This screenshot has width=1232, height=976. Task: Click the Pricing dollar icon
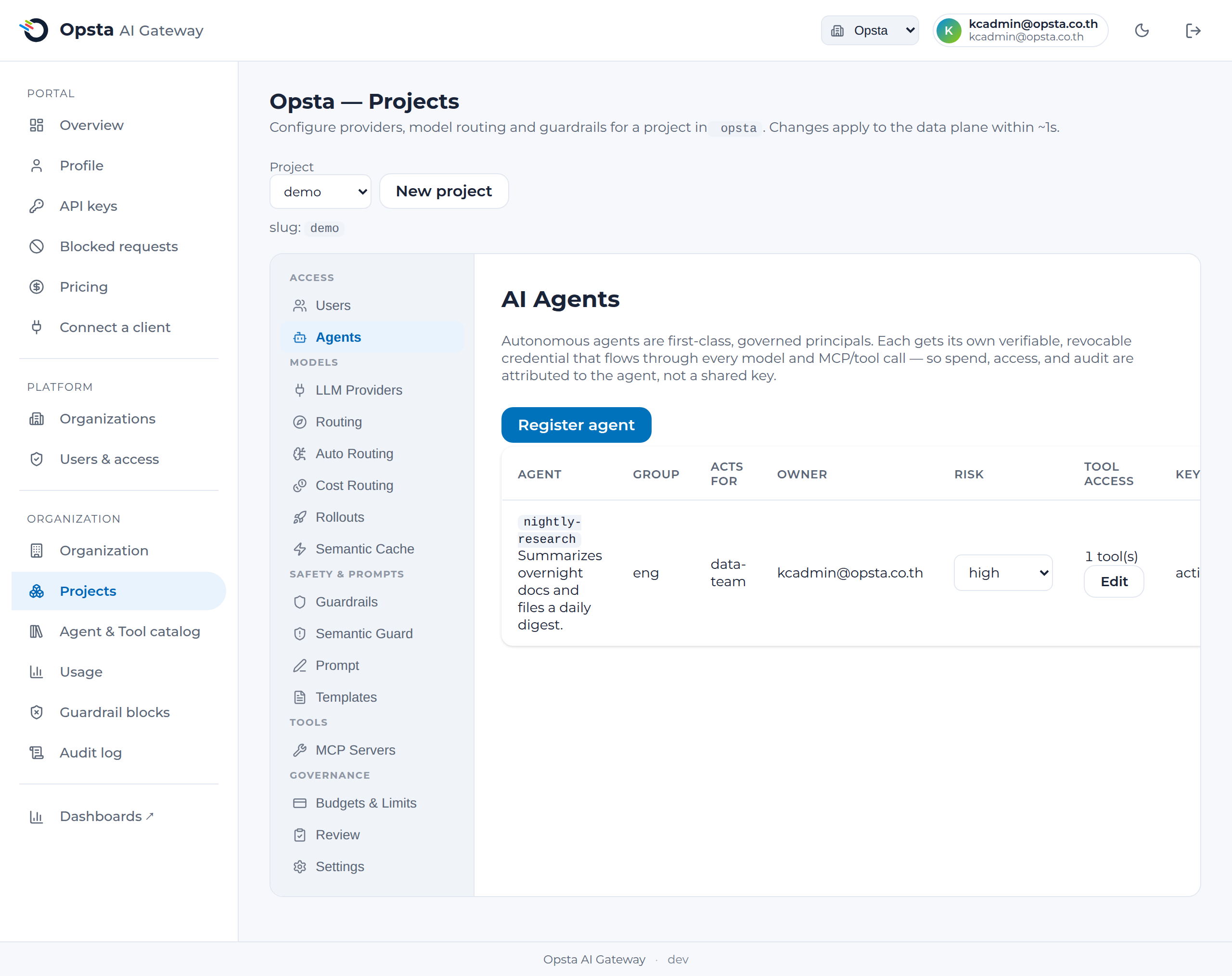37,287
